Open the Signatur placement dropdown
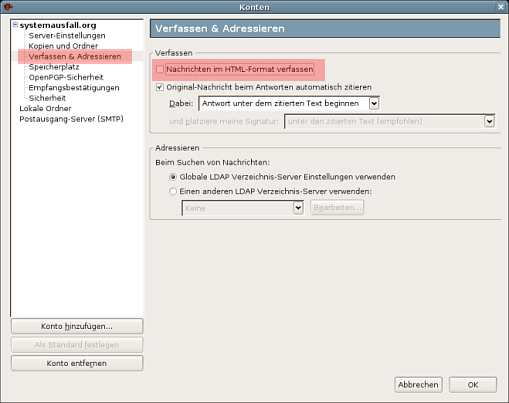 coord(389,121)
